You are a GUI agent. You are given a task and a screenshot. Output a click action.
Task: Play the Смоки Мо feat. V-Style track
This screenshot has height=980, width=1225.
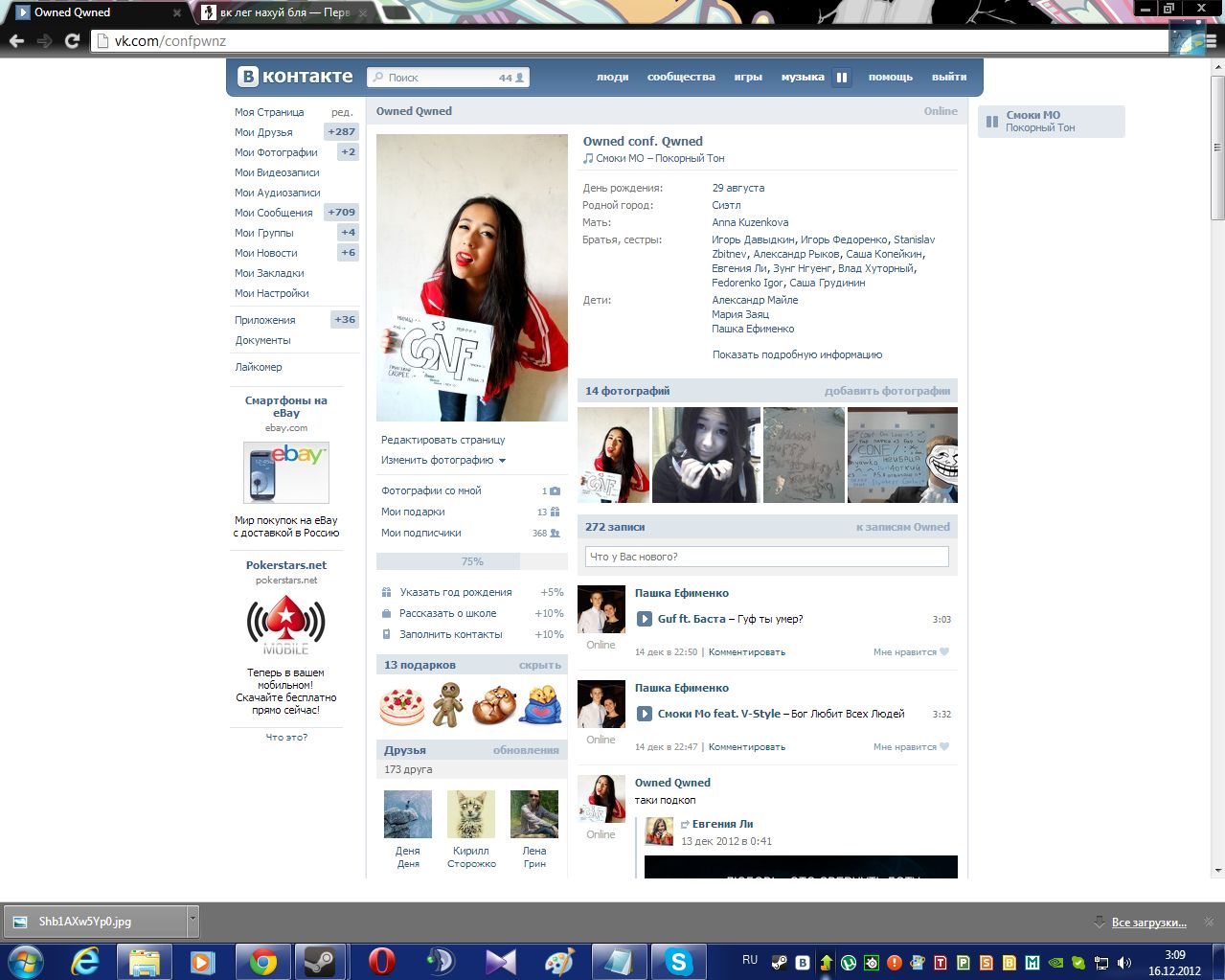(x=645, y=714)
